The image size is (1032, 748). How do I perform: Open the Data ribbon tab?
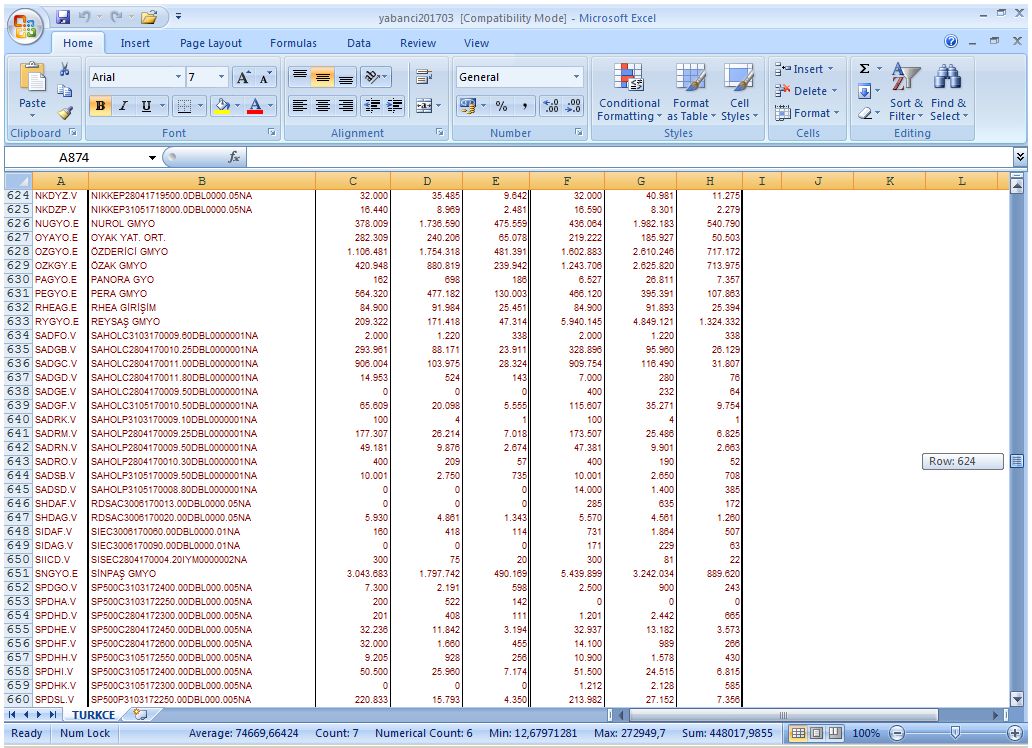pyautogui.click(x=359, y=43)
